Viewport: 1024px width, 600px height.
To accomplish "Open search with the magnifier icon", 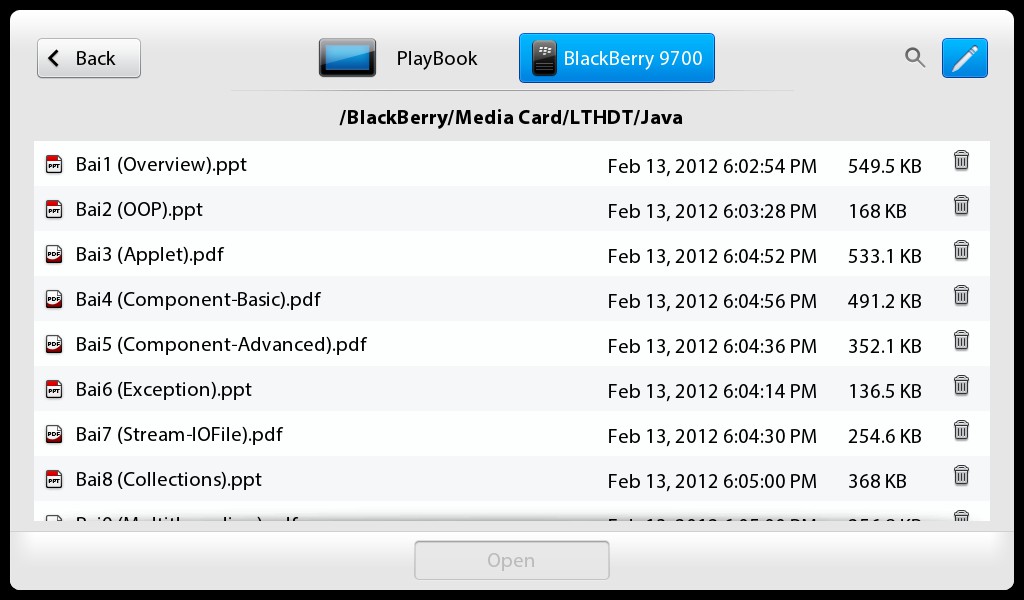I will pos(915,58).
